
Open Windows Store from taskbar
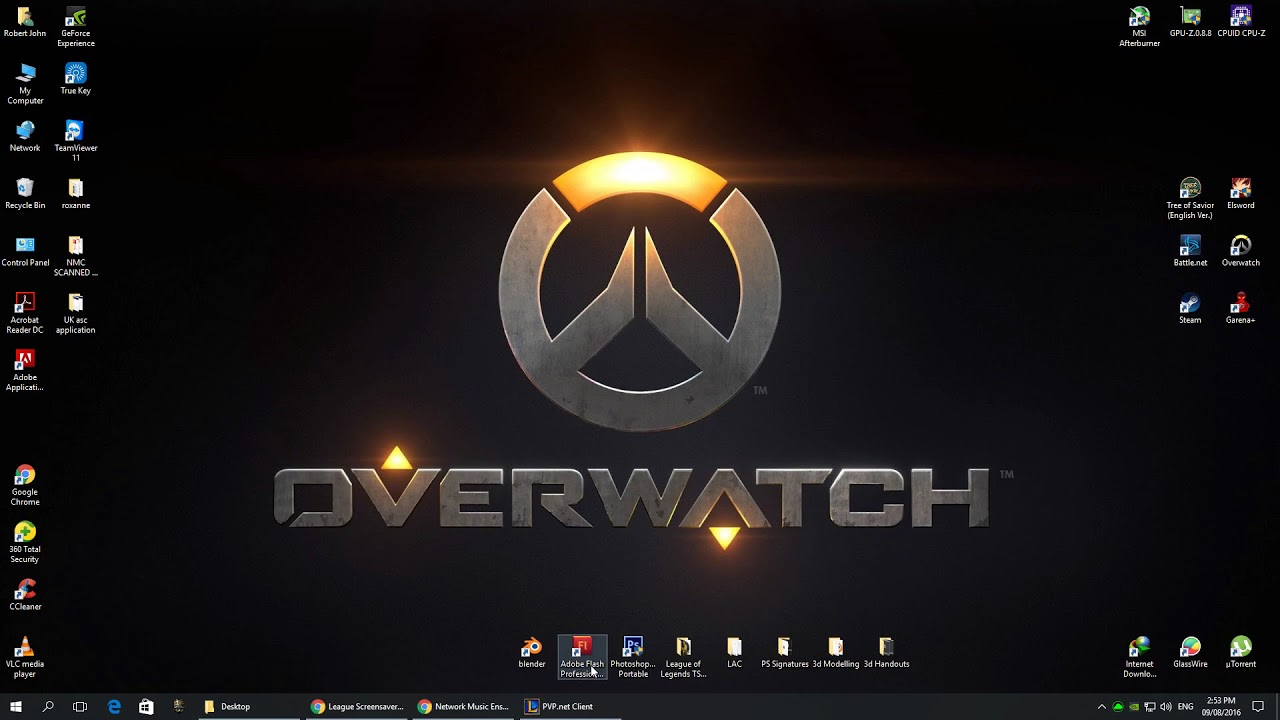pos(146,706)
